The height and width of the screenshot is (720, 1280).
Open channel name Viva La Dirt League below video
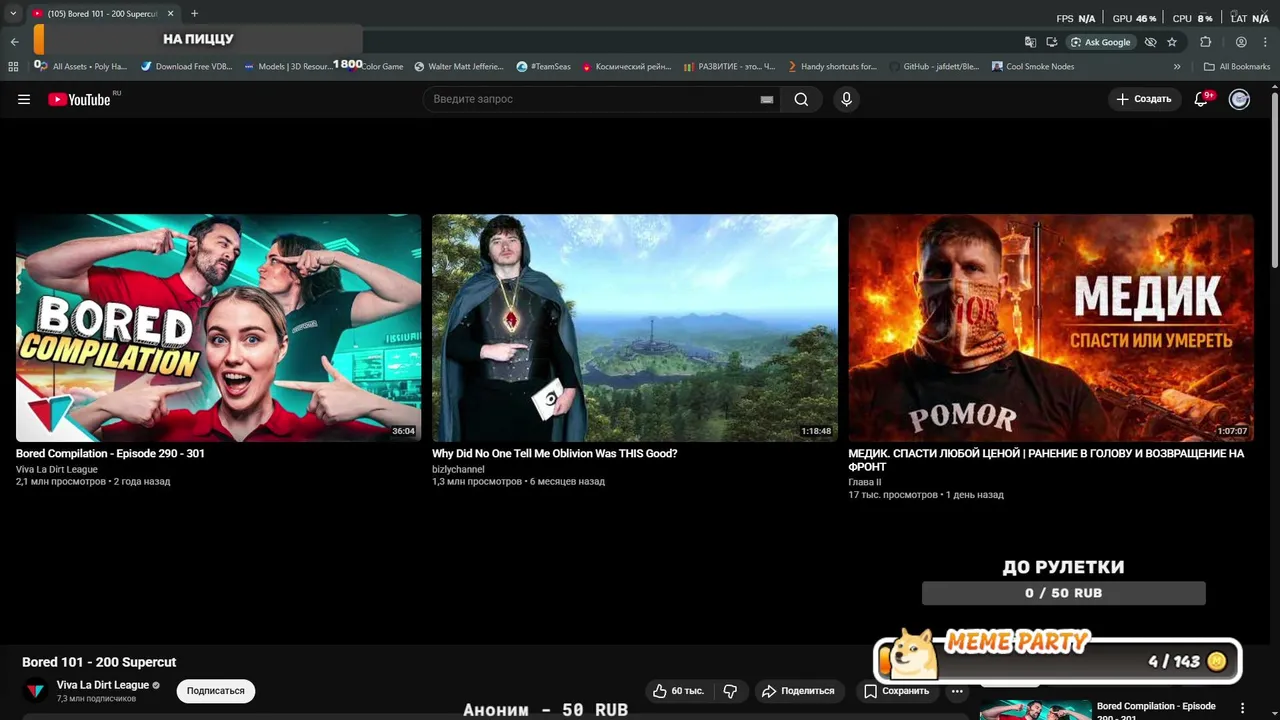103,685
